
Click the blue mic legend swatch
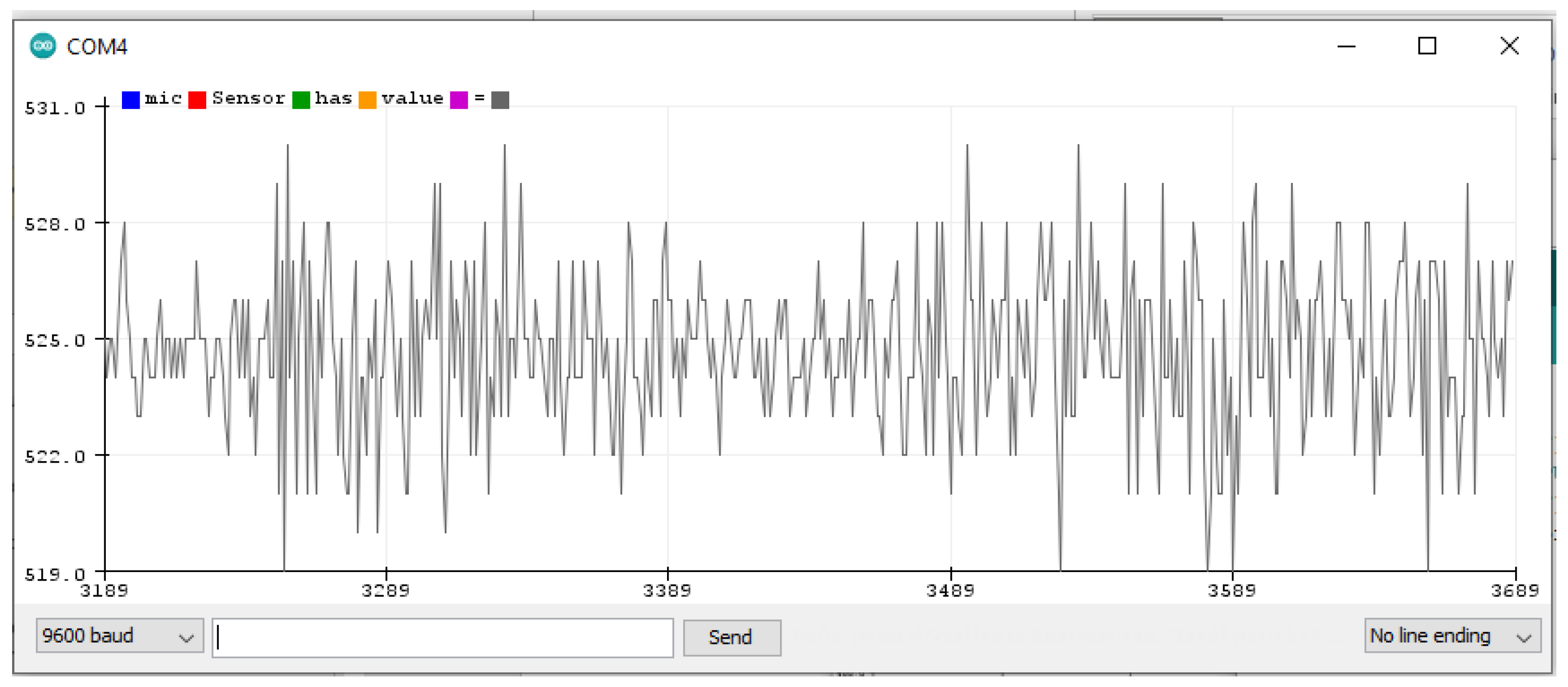coord(130,99)
